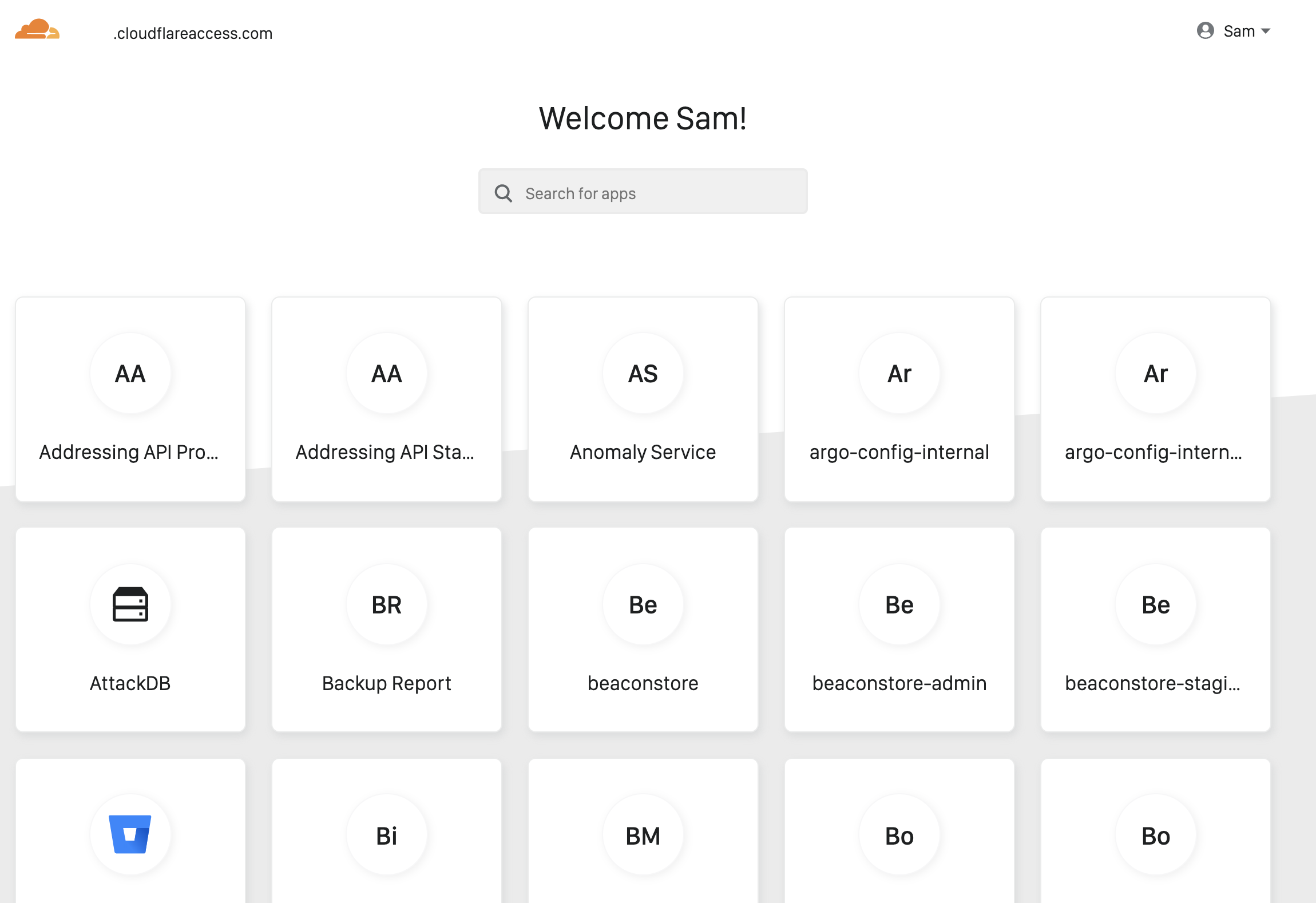Open the Bitbucket bucket icon app
1316x903 pixels.
pyautogui.click(x=130, y=834)
